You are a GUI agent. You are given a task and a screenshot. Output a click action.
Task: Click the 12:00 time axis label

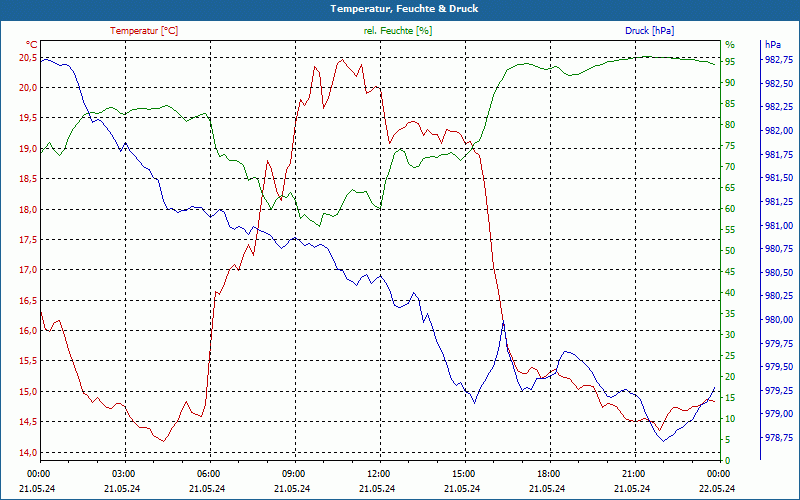[x=378, y=473]
